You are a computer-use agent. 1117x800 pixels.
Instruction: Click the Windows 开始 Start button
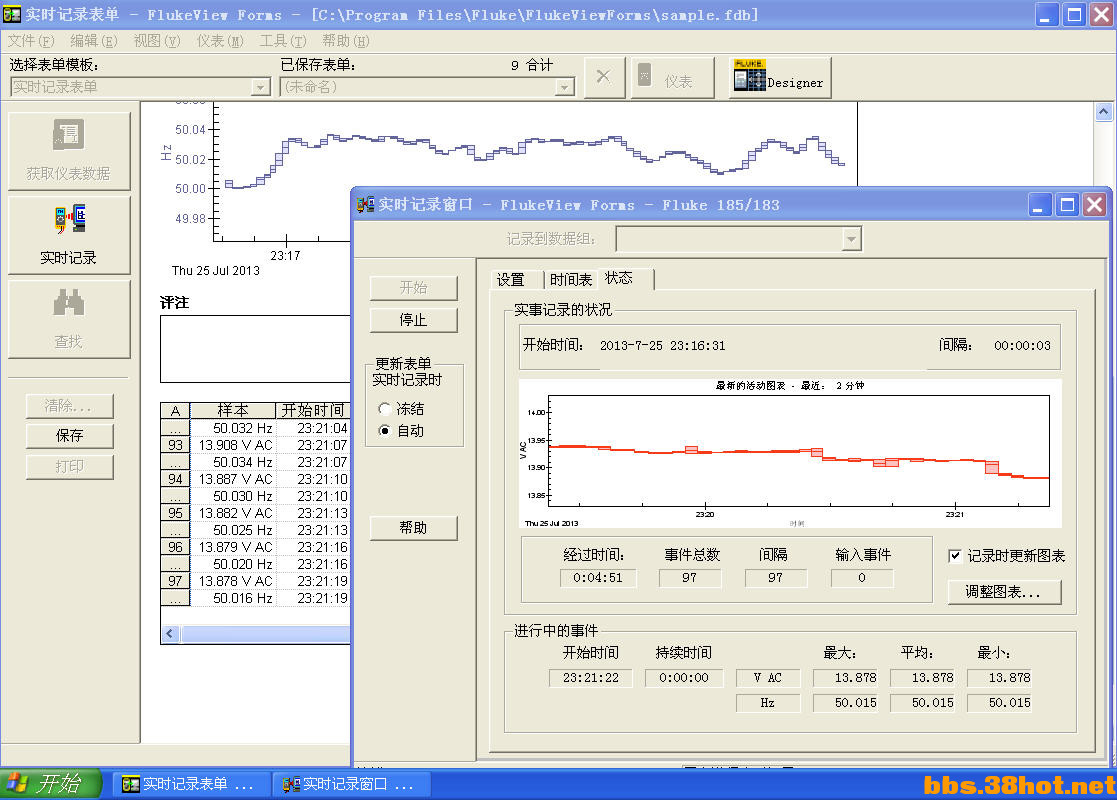tap(51, 784)
